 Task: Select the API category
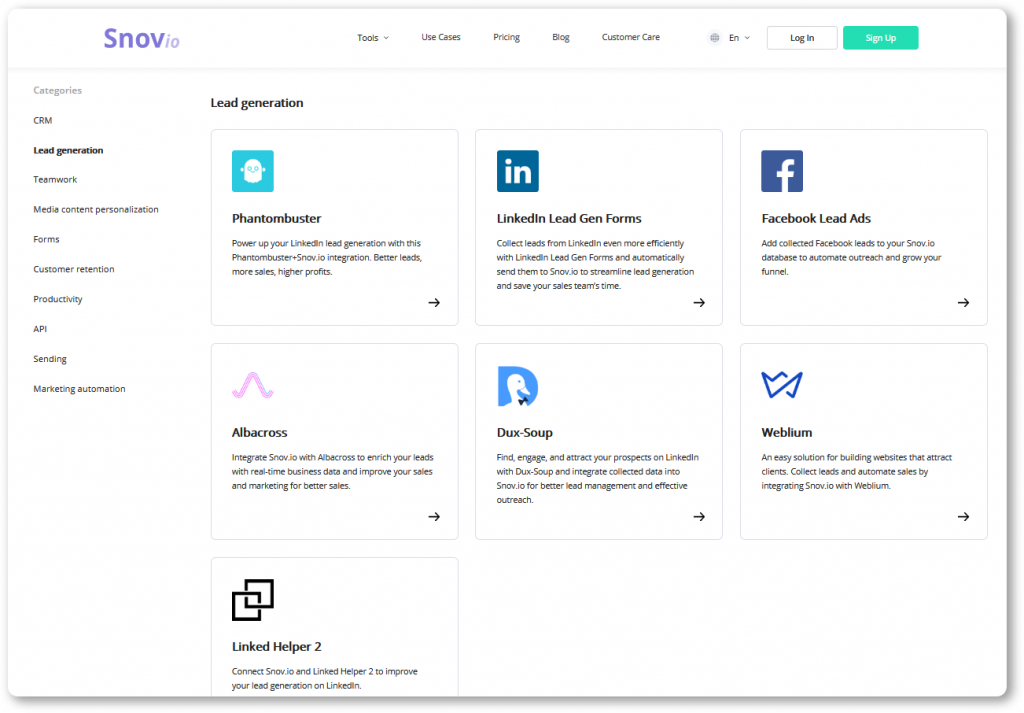tap(40, 329)
